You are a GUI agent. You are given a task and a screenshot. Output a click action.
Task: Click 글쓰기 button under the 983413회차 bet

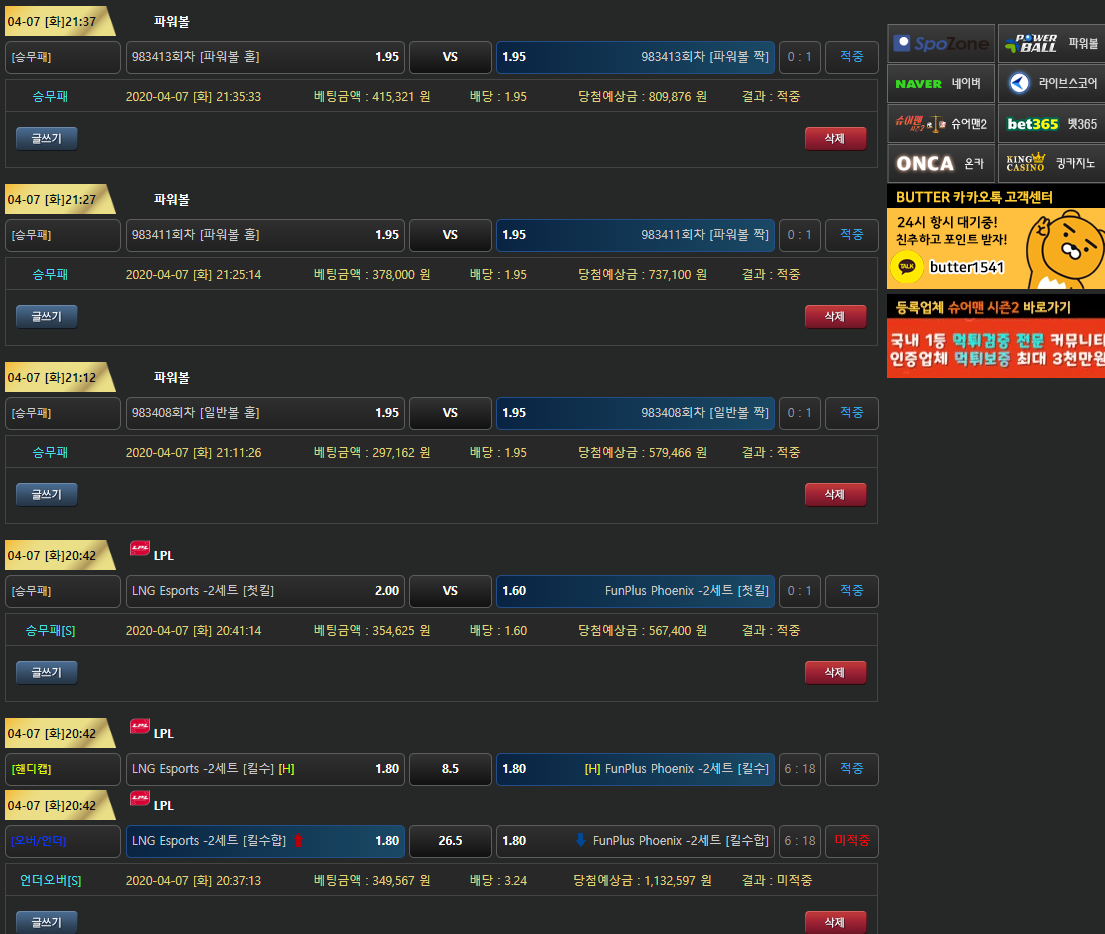[x=46, y=139]
